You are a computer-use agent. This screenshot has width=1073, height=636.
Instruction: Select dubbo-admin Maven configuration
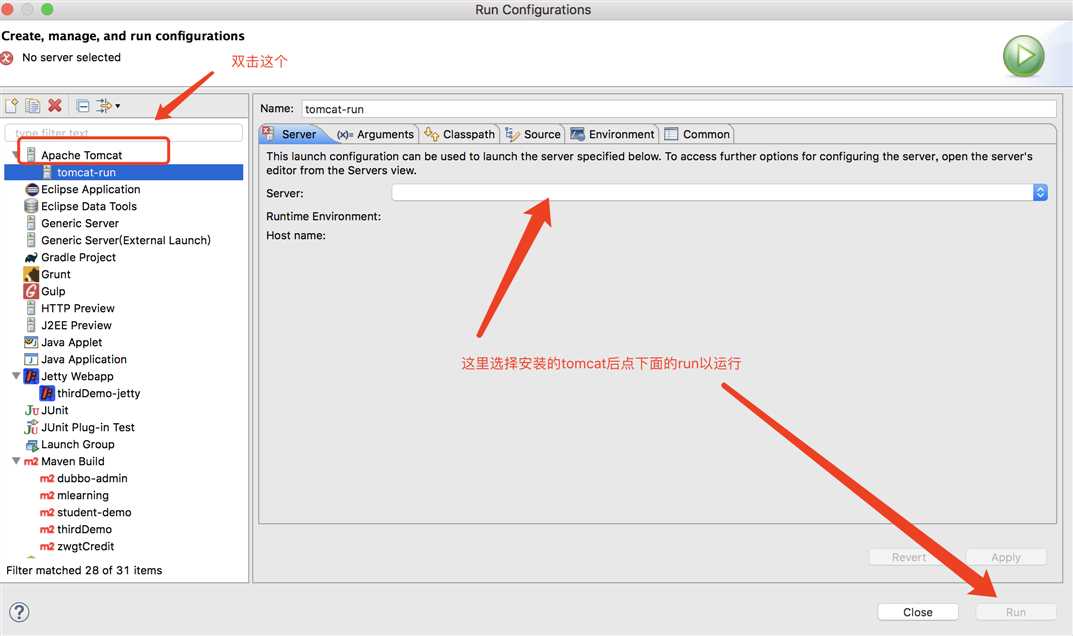click(x=92, y=479)
